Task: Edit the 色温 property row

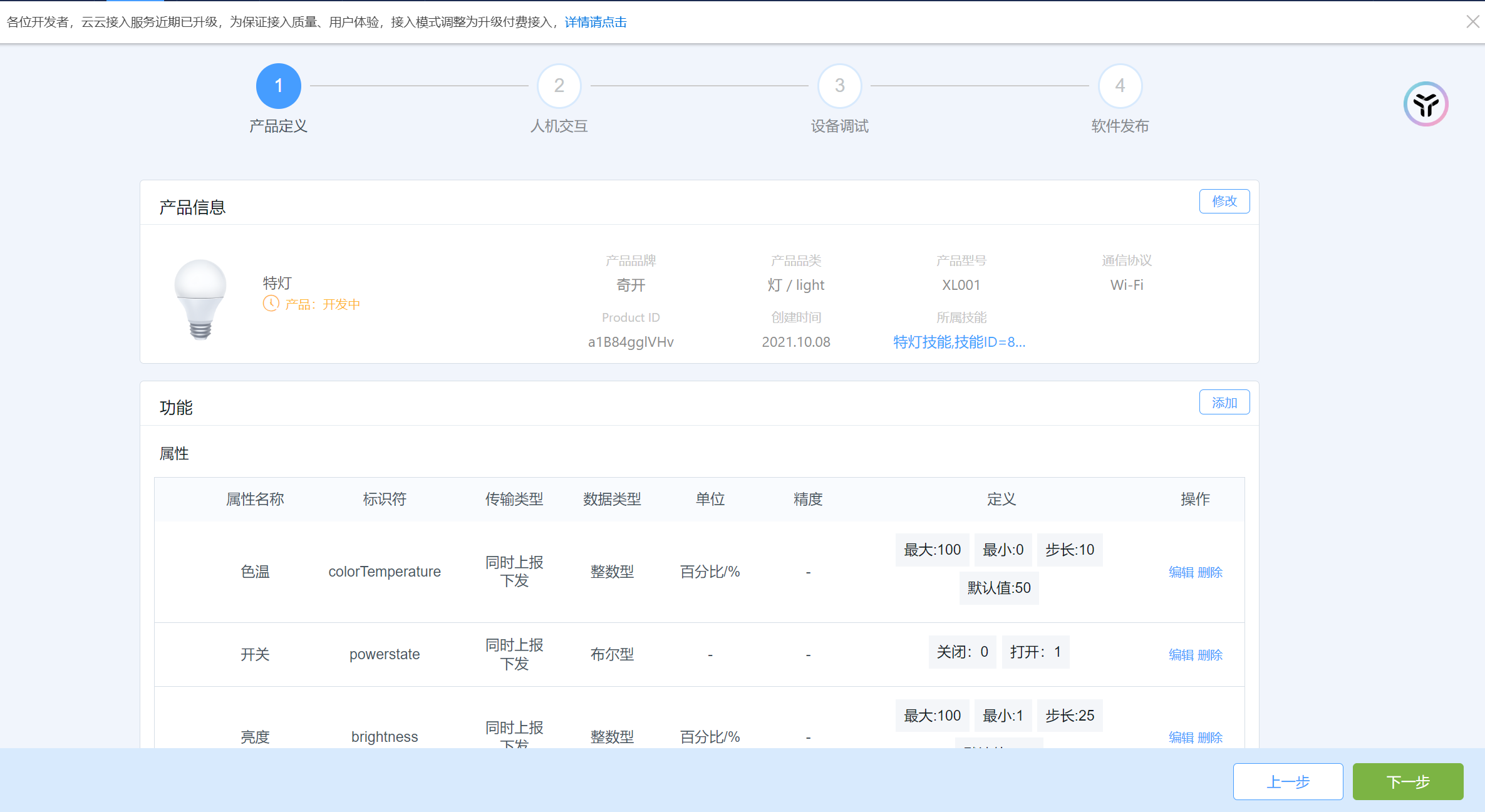Action: (1181, 572)
